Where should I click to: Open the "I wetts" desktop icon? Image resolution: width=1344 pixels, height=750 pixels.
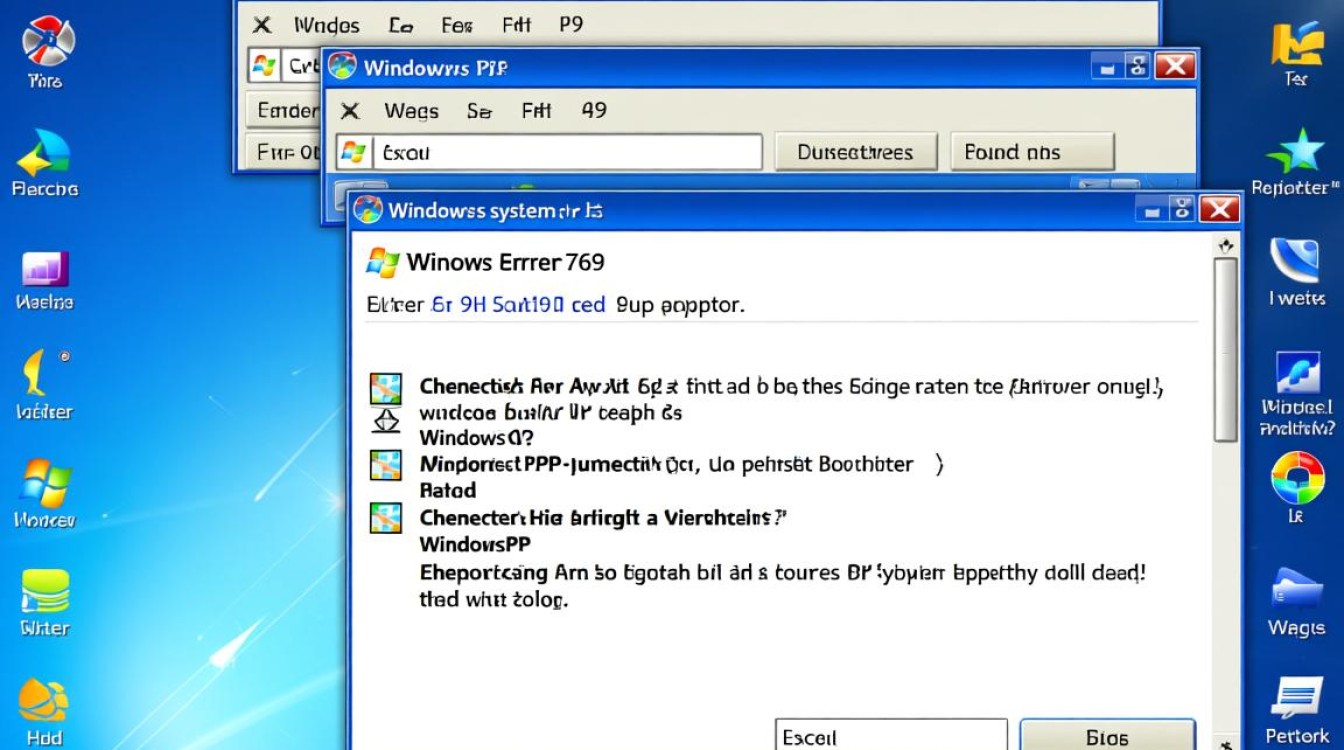coord(1296,262)
